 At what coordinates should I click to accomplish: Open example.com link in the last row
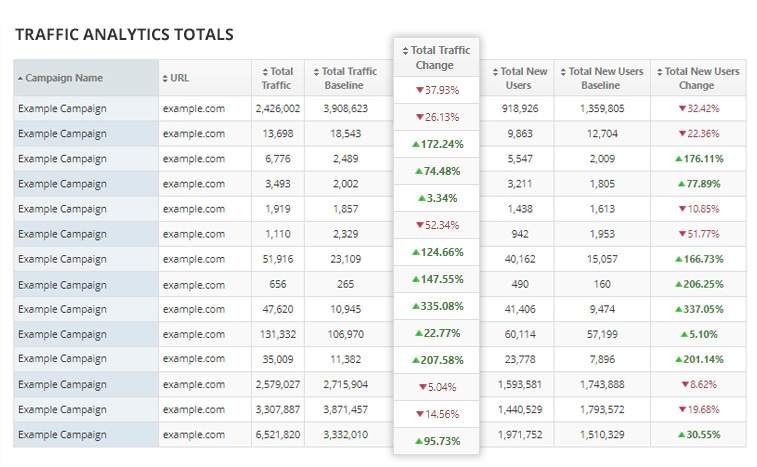(x=194, y=434)
